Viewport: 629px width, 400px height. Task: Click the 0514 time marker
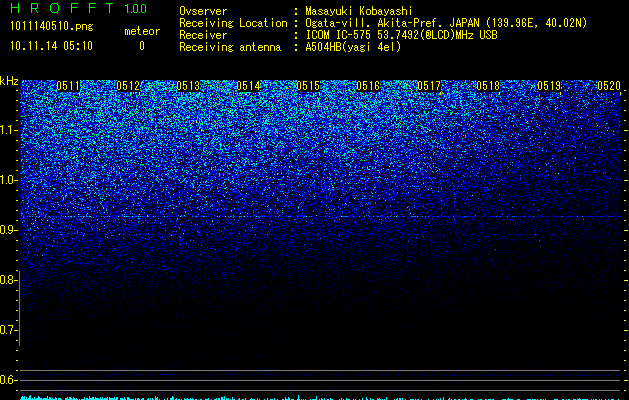(x=248, y=86)
